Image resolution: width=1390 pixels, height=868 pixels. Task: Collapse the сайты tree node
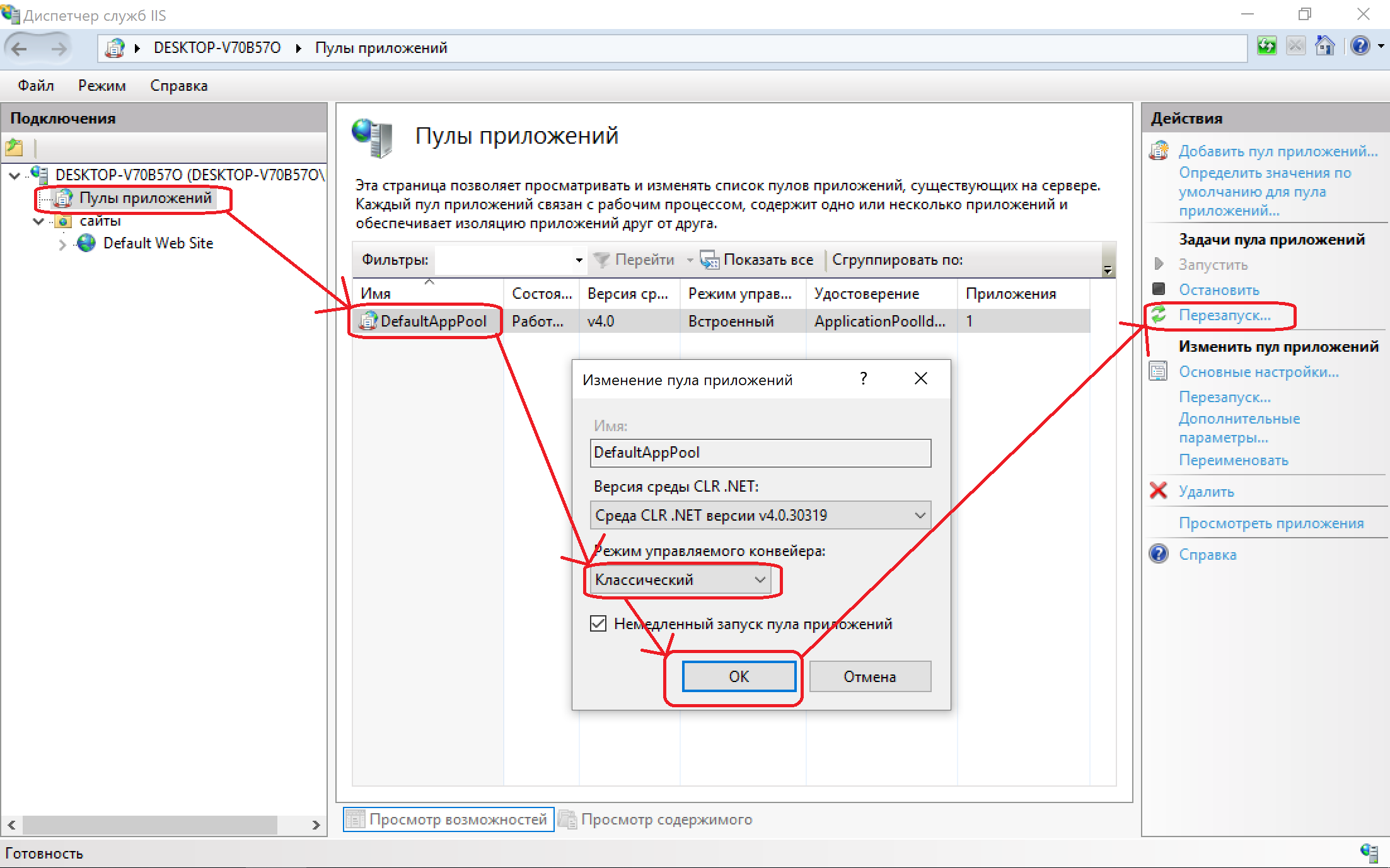[x=38, y=221]
